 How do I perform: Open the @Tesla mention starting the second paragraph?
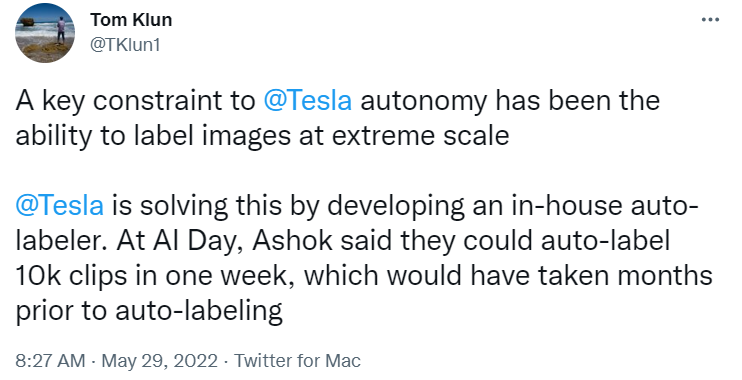[60, 206]
